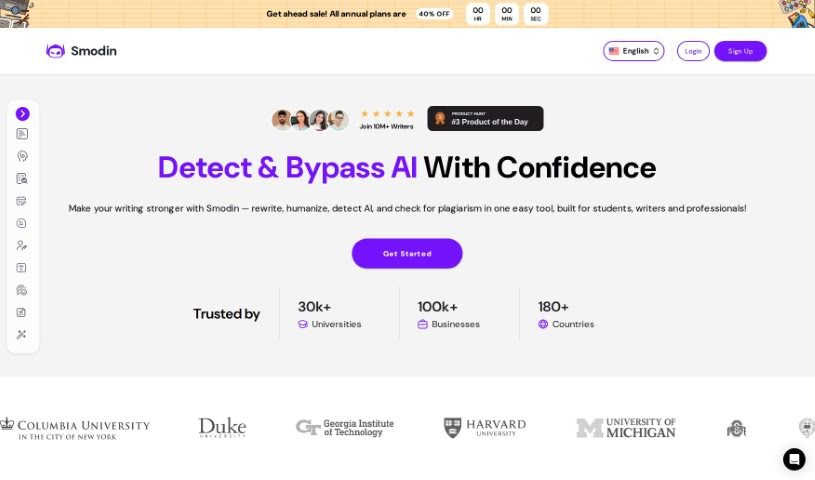Image resolution: width=815 pixels, height=480 pixels.
Task: Click the 40% OFF sale badge
Action: pos(434,14)
